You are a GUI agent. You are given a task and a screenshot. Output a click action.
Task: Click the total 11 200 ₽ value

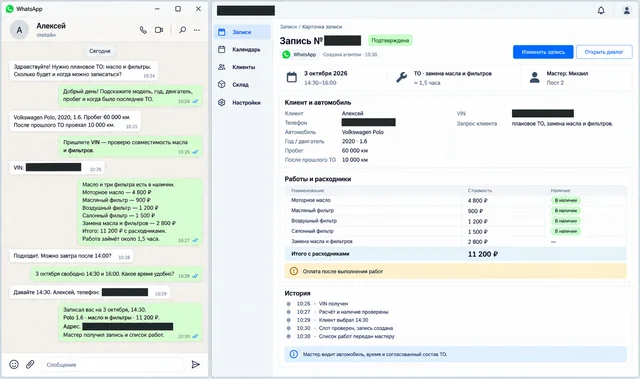click(x=482, y=254)
